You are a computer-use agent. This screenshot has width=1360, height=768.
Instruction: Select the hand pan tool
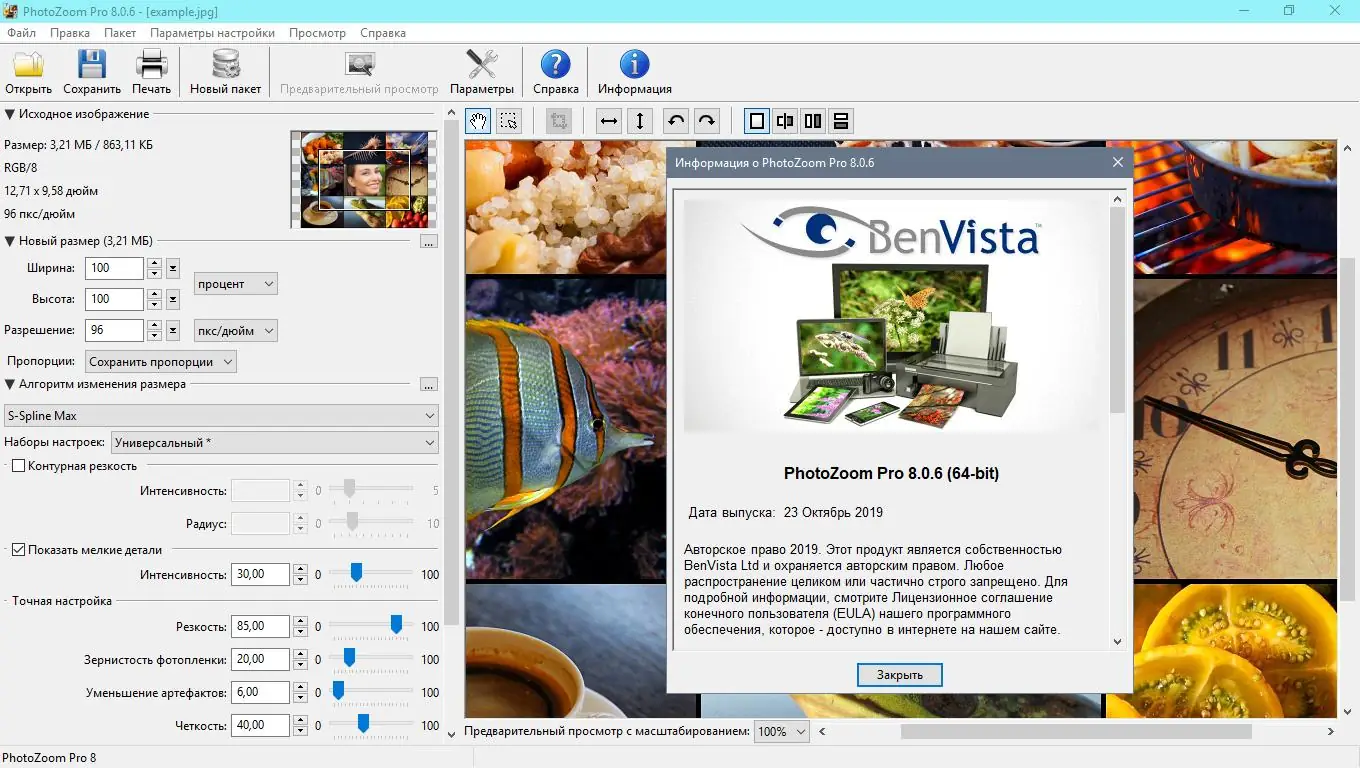point(479,121)
